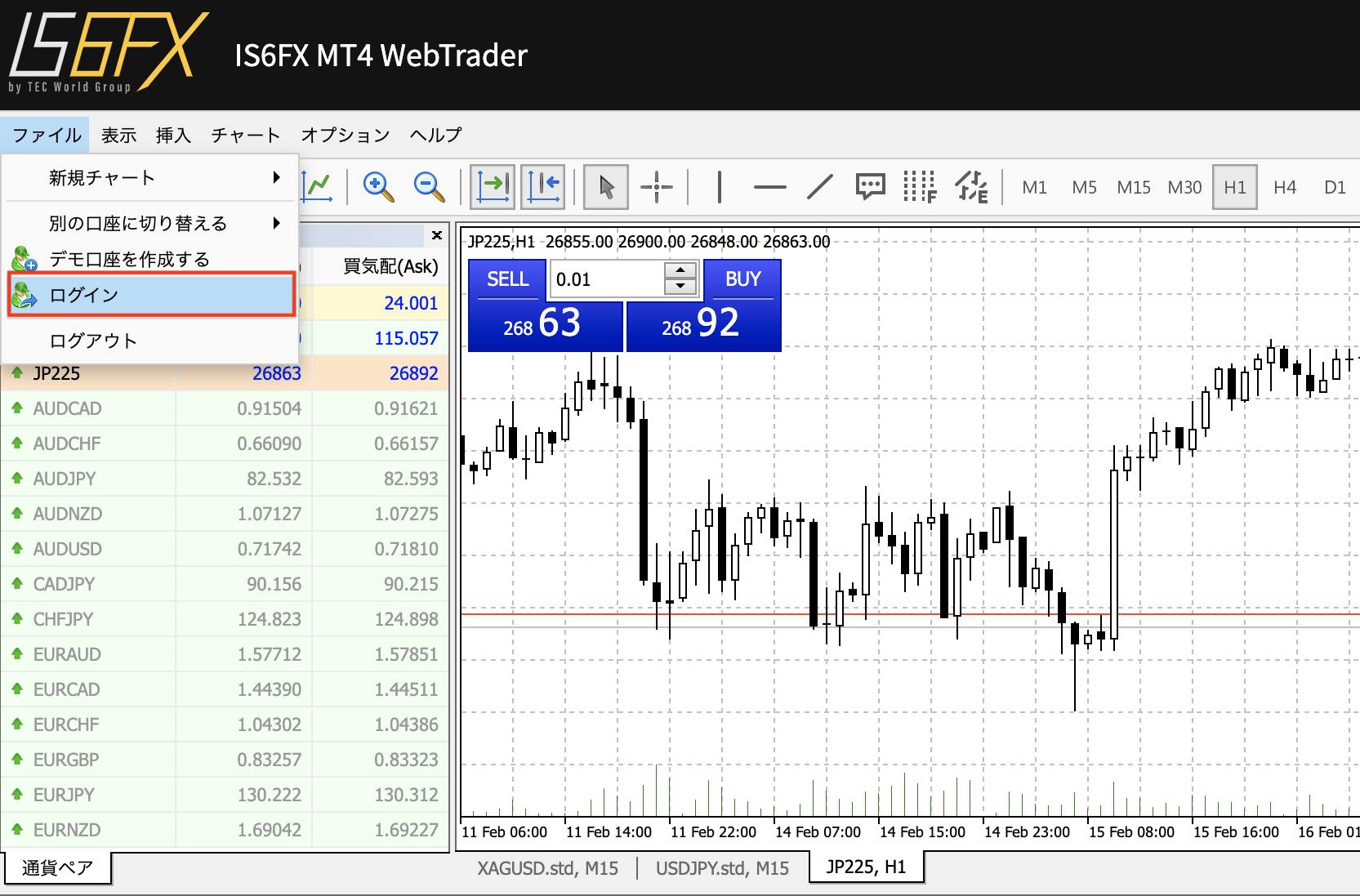
Task: Select the AUDUSD row in market watch
Action: click(x=225, y=549)
